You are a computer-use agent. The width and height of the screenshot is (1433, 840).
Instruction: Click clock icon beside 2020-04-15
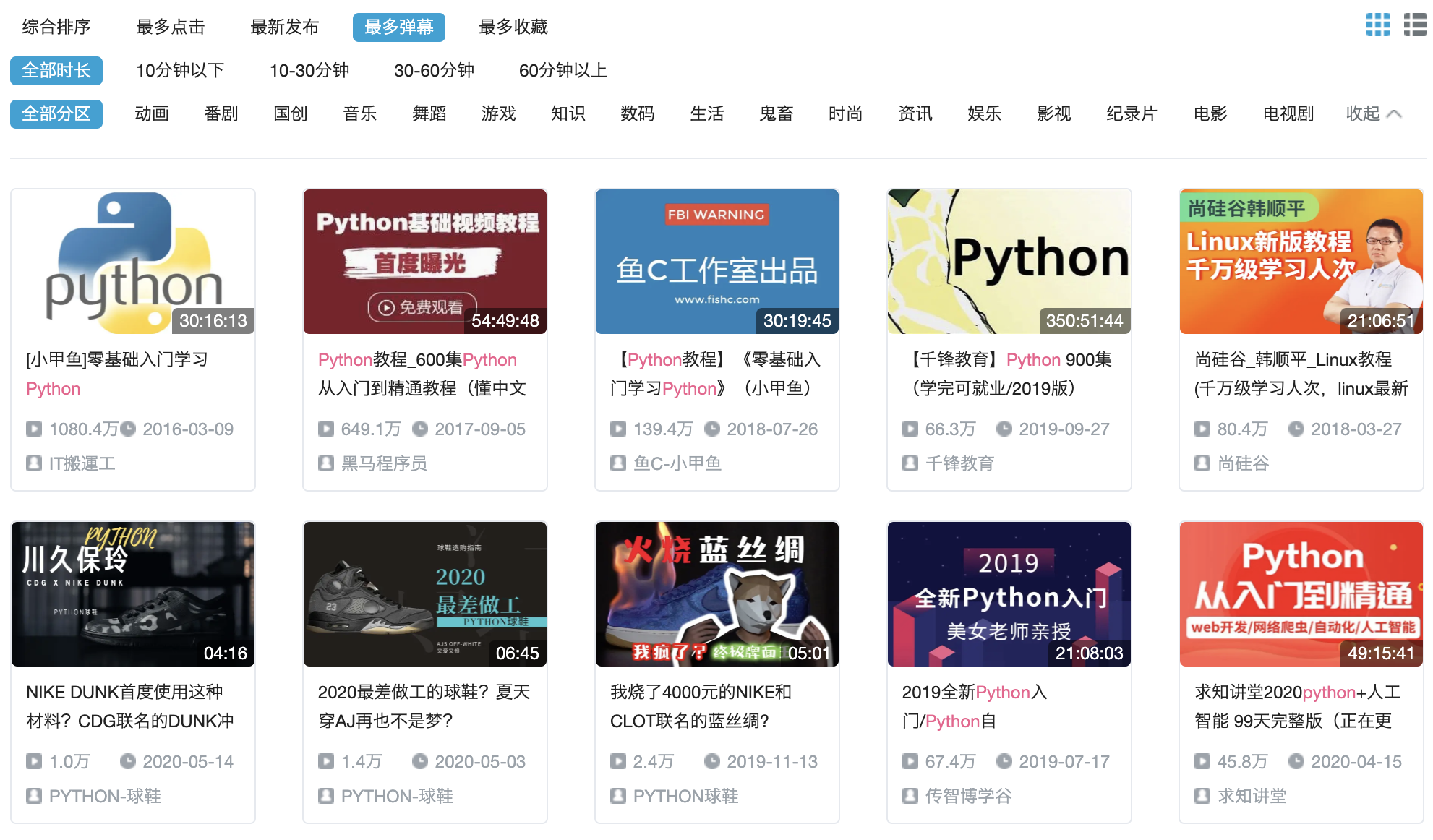(x=1296, y=761)
